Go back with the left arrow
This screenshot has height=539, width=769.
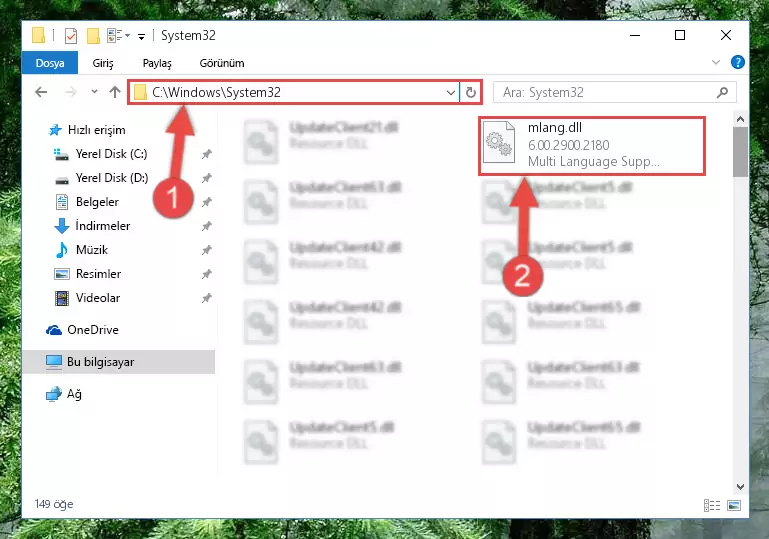[42, 92]
